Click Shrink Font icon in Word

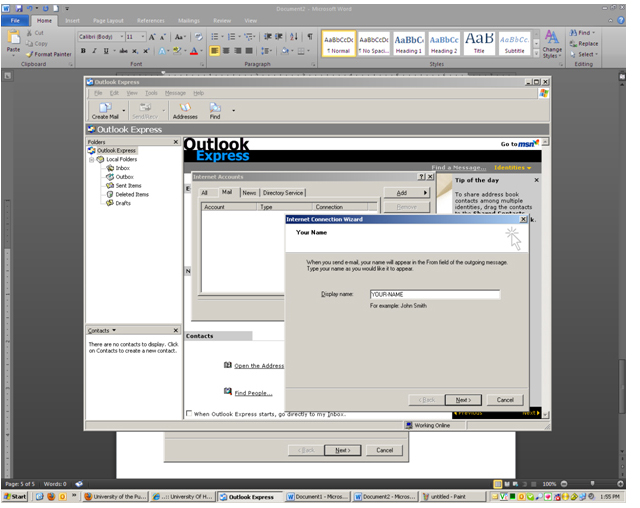pyautogui.click(x=162, y=37)
